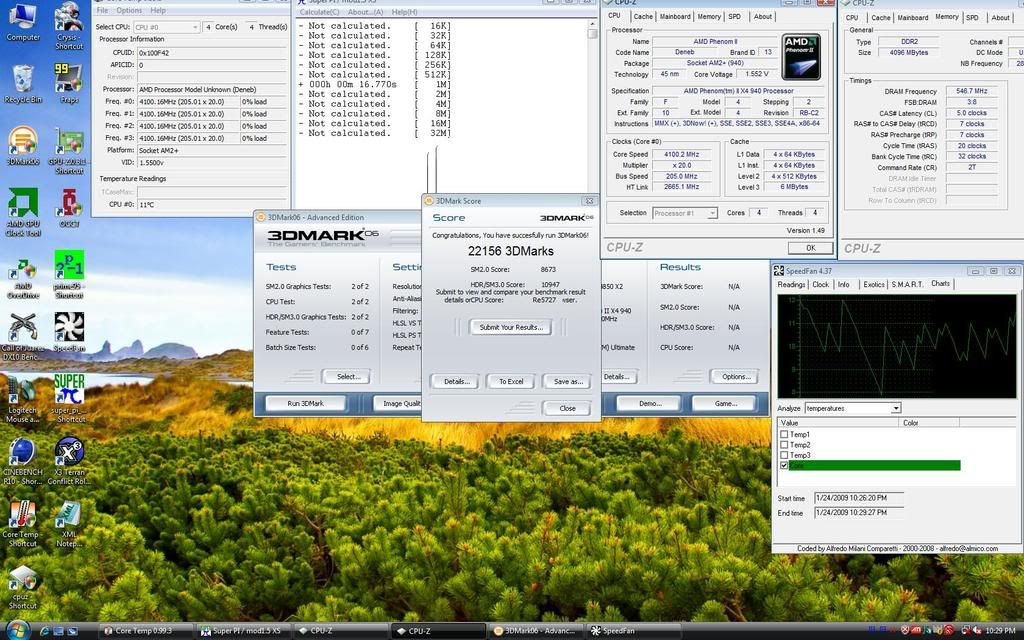
Task: Launch the OCCT desktop icon
Action: (x=69, y=208)
